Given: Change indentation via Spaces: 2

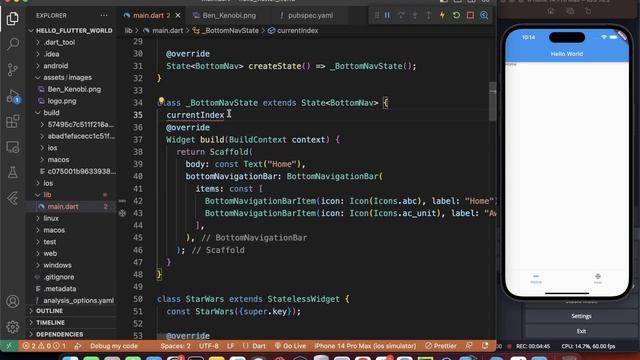Looking at the screenshot, I should (175, 346).
